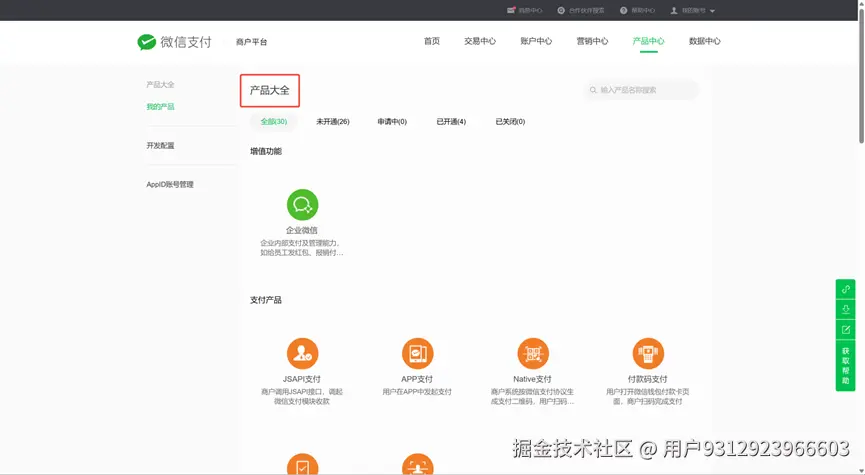The width and height of the screenshot is (865, 475).
Task: Open the JSAPI支付 product icon
Action: [x=302, y=354]
